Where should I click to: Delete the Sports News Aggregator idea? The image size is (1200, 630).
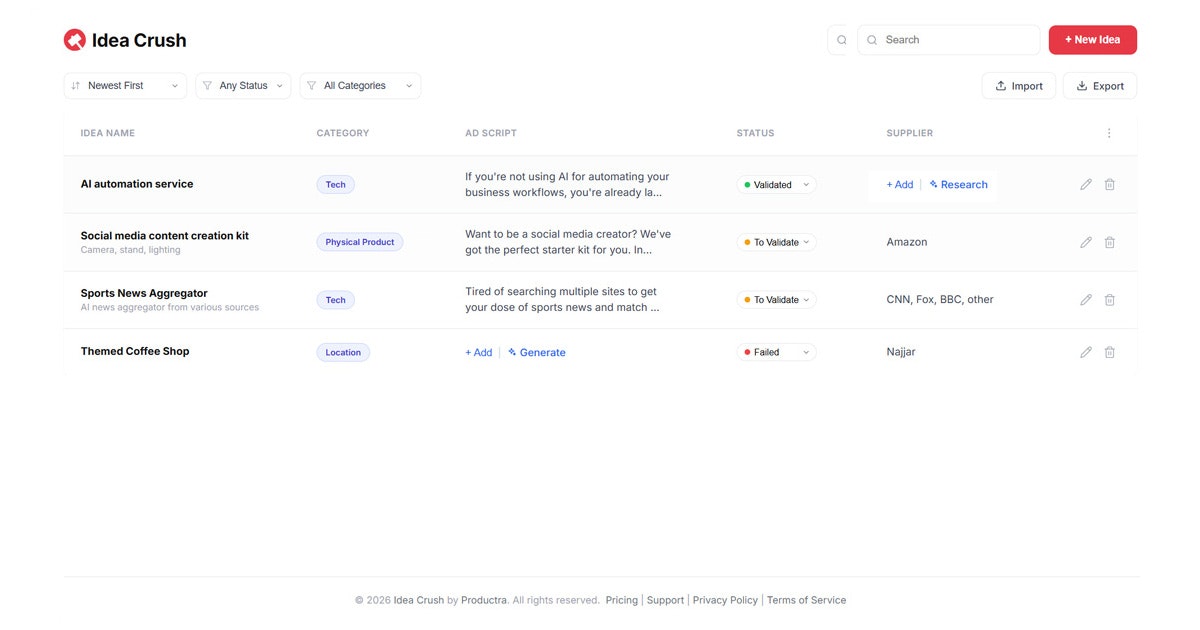click(x=1110, y=300)
